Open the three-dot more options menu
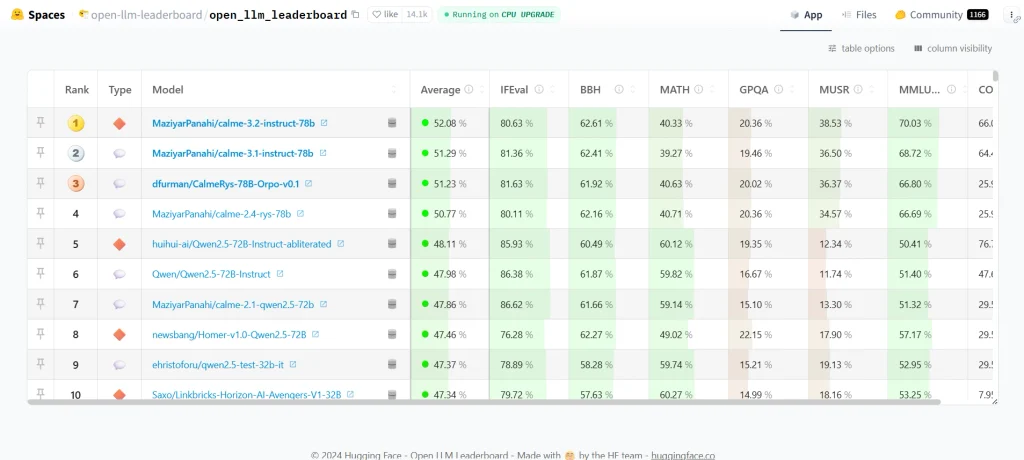The width and height of the screenshot is (1024, 460). [1011, 14]
